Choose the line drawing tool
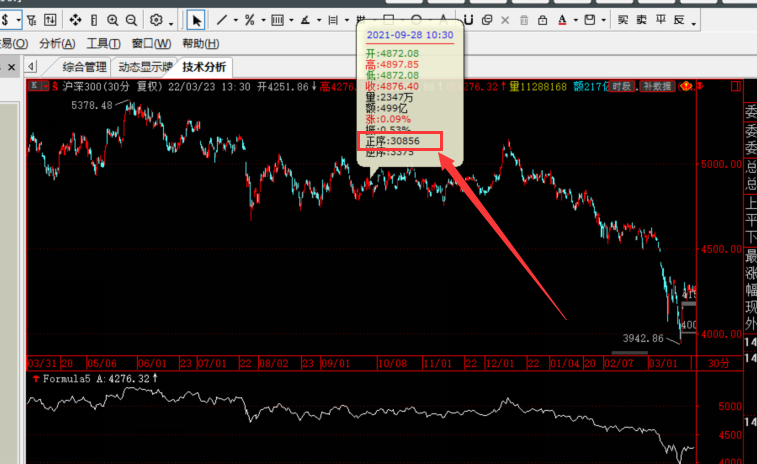This screenshot has height=464, width=757. point(221,20)
